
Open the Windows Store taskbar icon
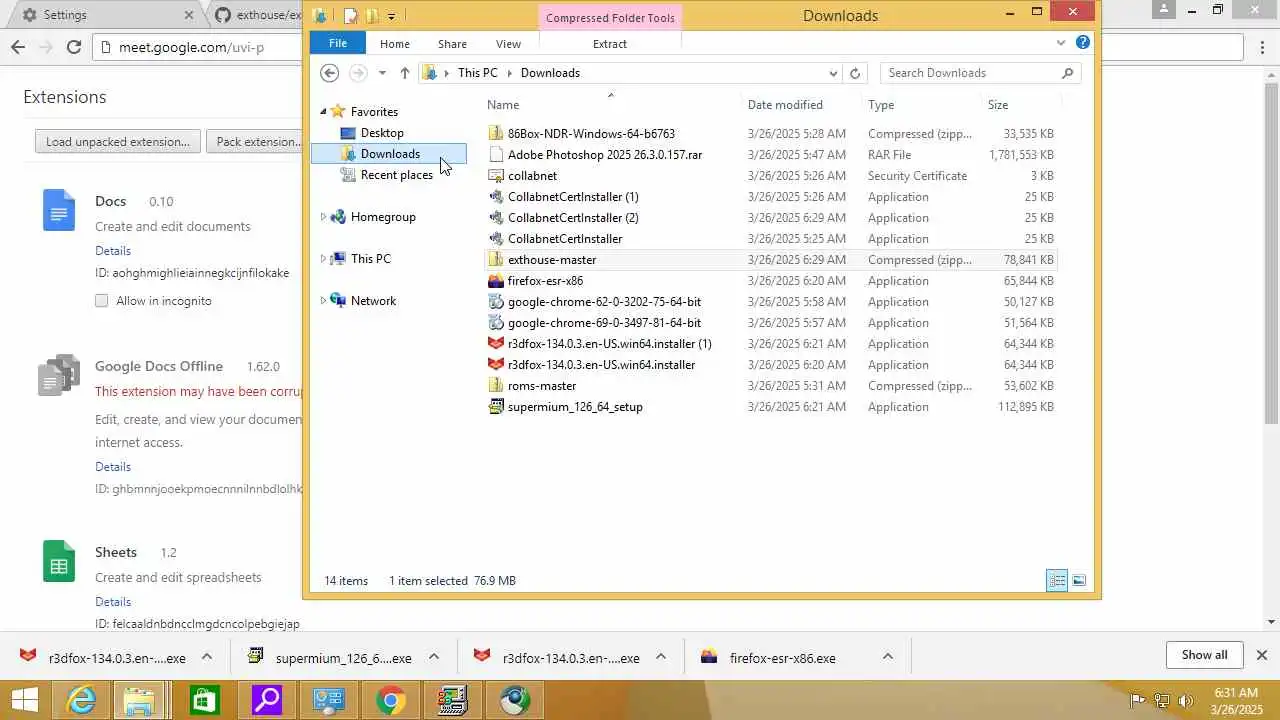204,700
